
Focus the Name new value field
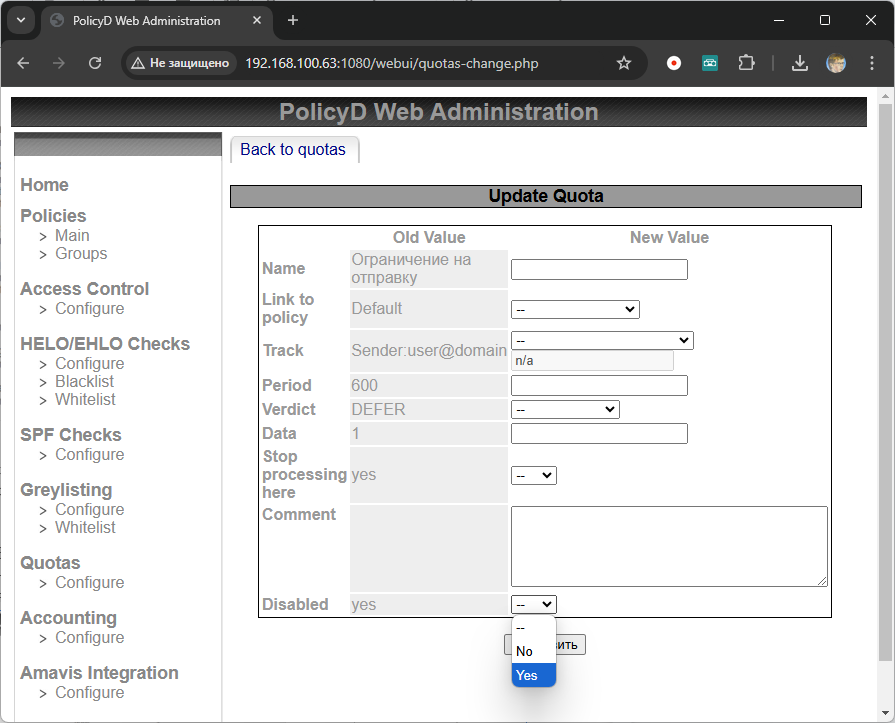coord(599,269)
